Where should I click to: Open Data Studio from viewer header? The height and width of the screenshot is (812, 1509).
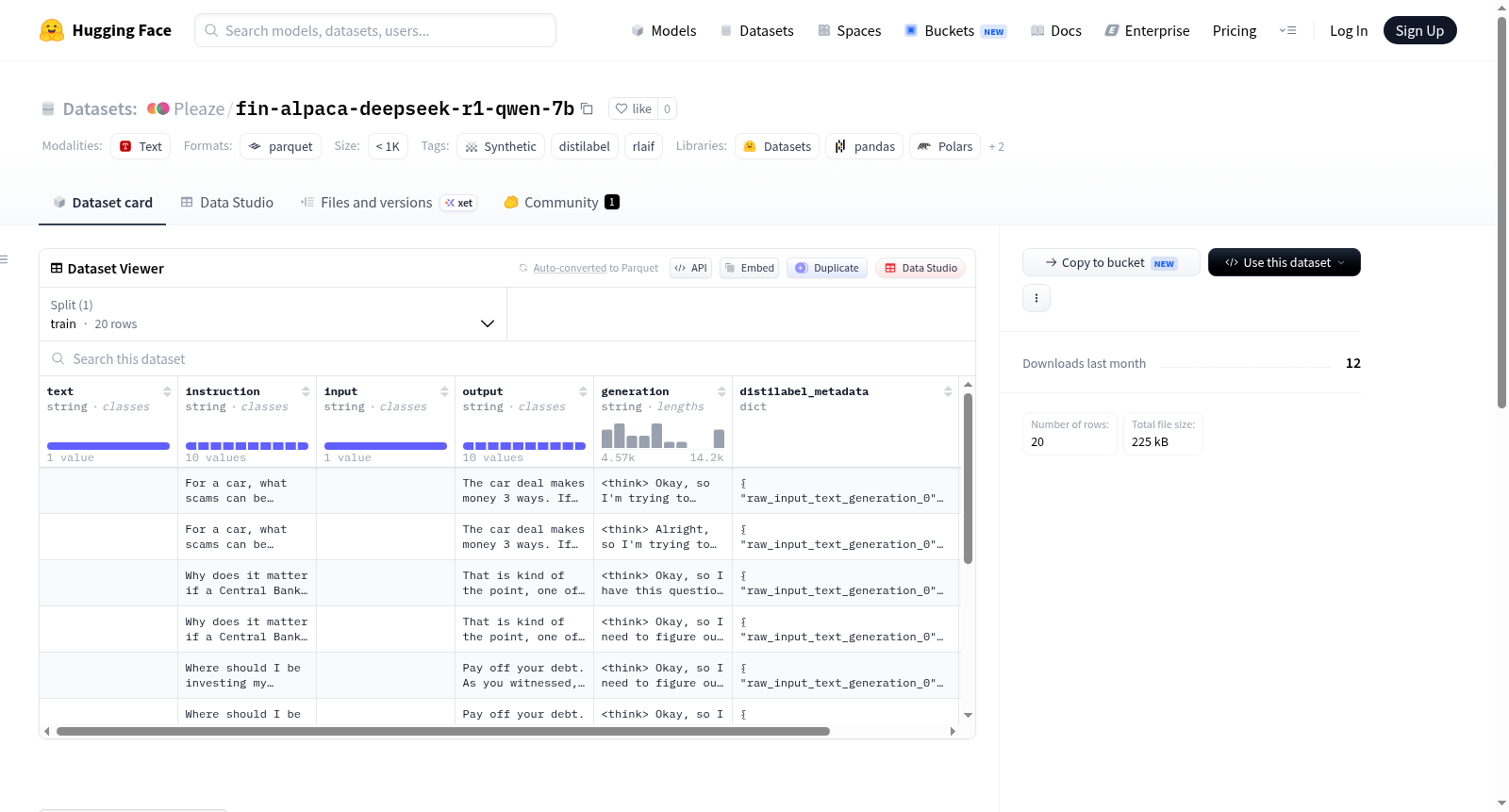(x=920, y=268)
